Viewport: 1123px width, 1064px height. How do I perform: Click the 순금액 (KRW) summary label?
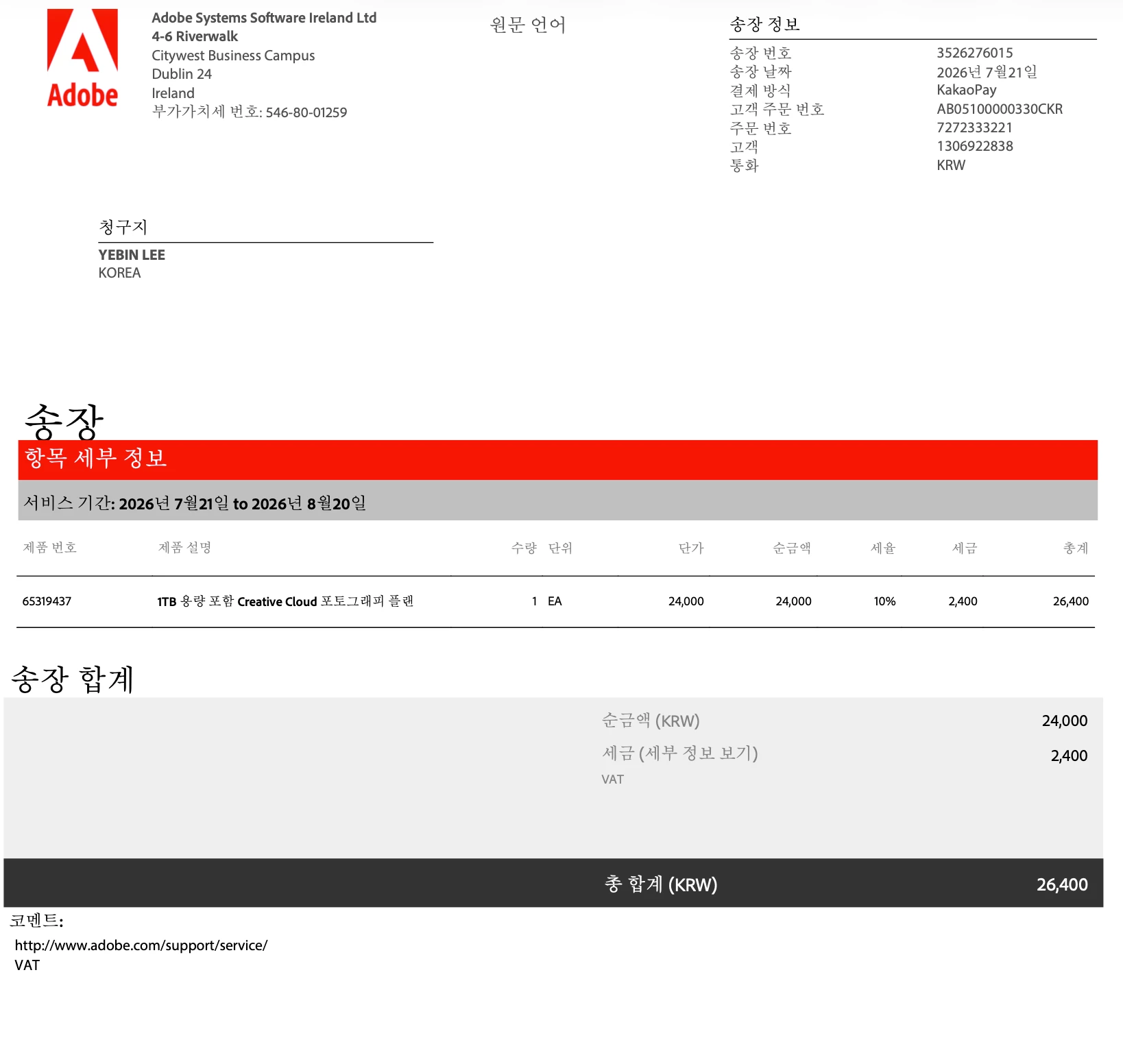coord(651,721)
